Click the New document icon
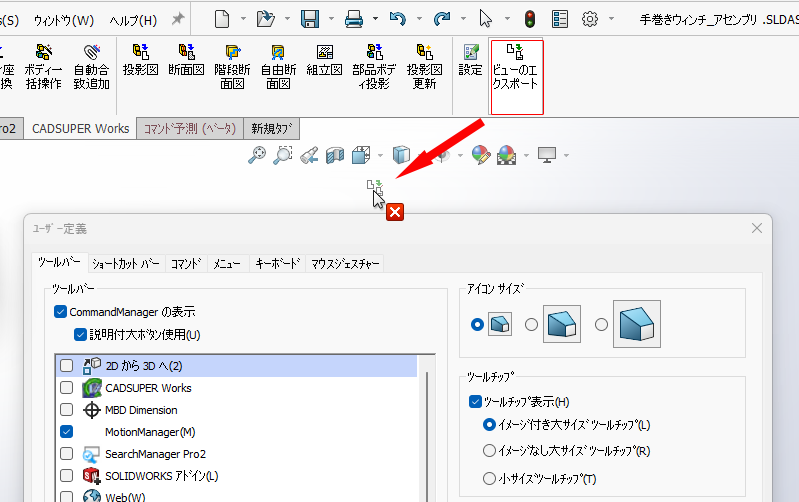This screenshot has height=502, width=799. 222,19
